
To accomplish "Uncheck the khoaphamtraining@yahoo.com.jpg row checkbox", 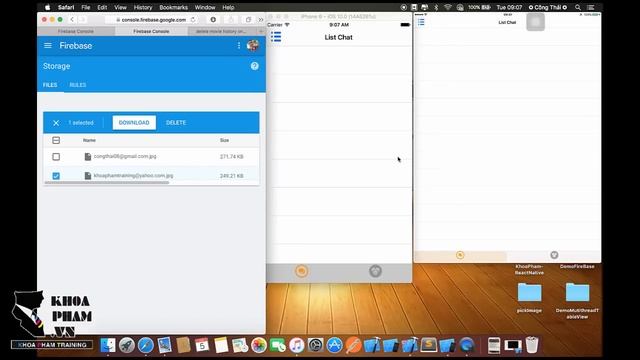I will [56, 176].
